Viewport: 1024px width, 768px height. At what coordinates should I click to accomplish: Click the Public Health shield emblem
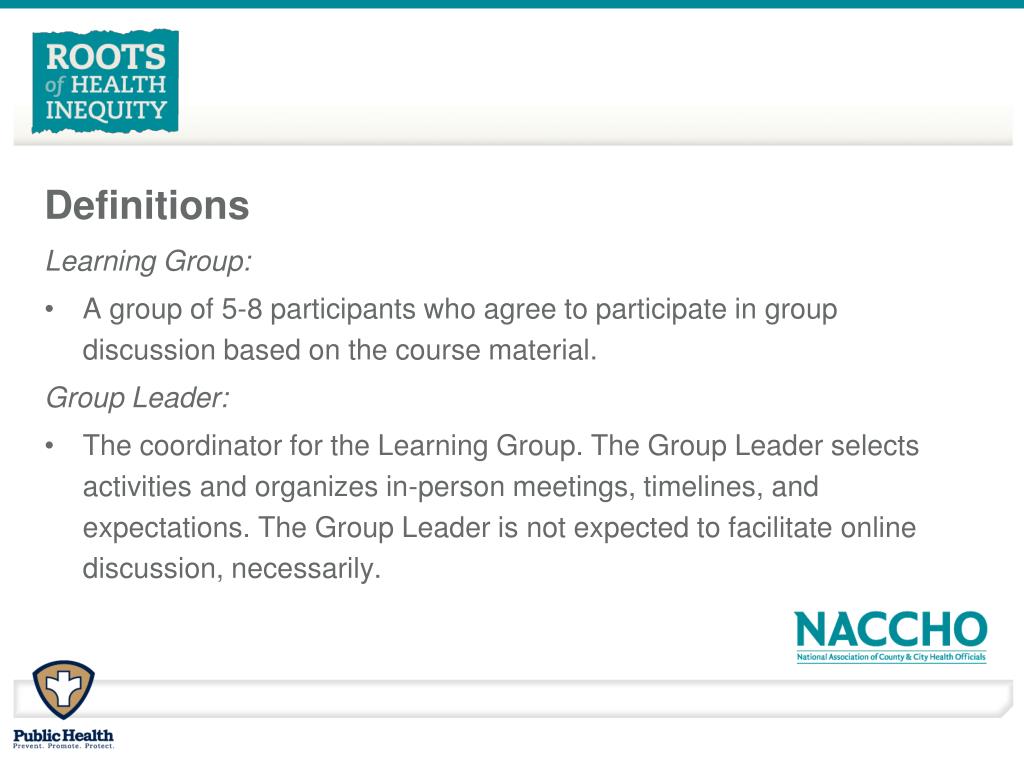click(x=64, y=690)
